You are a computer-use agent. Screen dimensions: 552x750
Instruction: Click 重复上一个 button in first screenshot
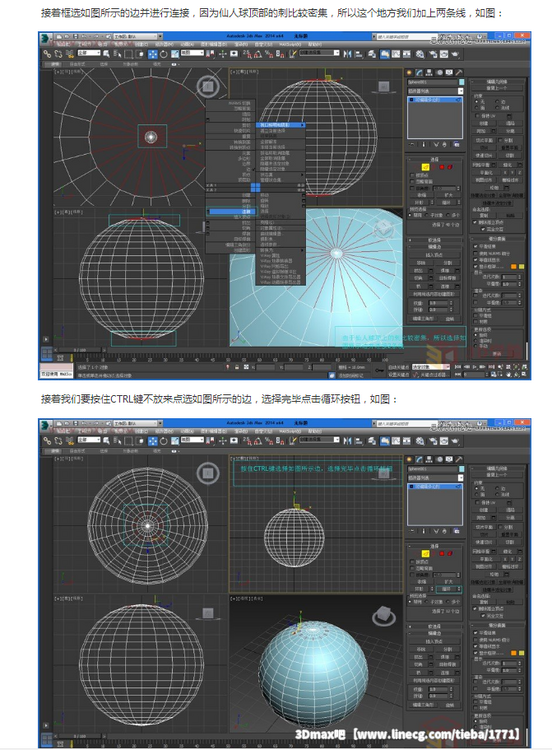[x=496, y=88]
